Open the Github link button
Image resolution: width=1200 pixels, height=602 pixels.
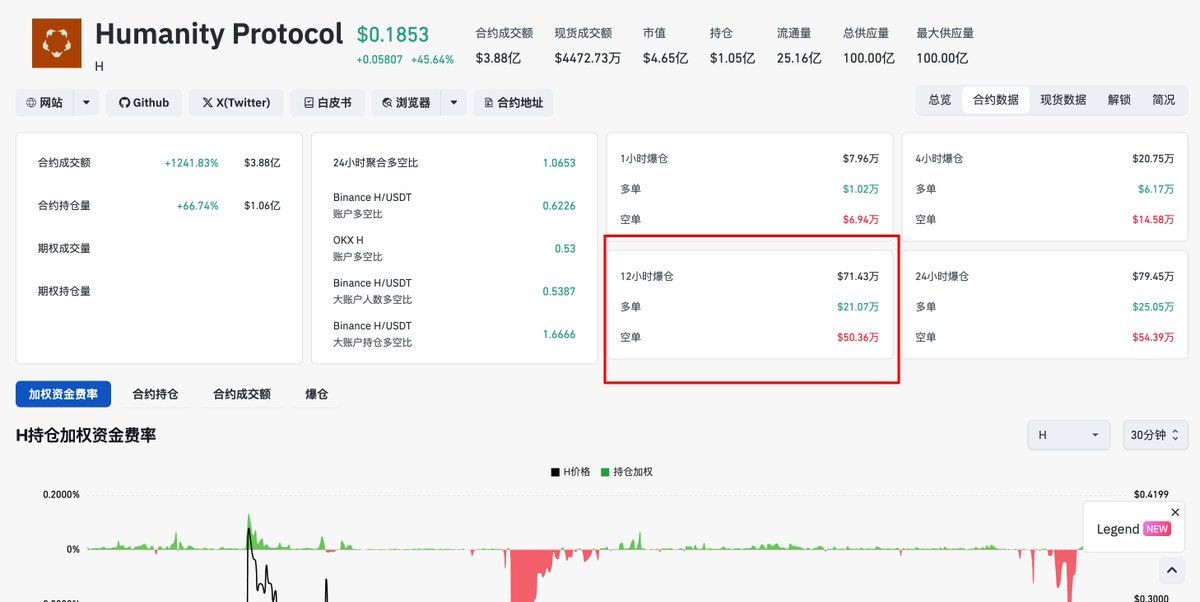pos(144,102)
